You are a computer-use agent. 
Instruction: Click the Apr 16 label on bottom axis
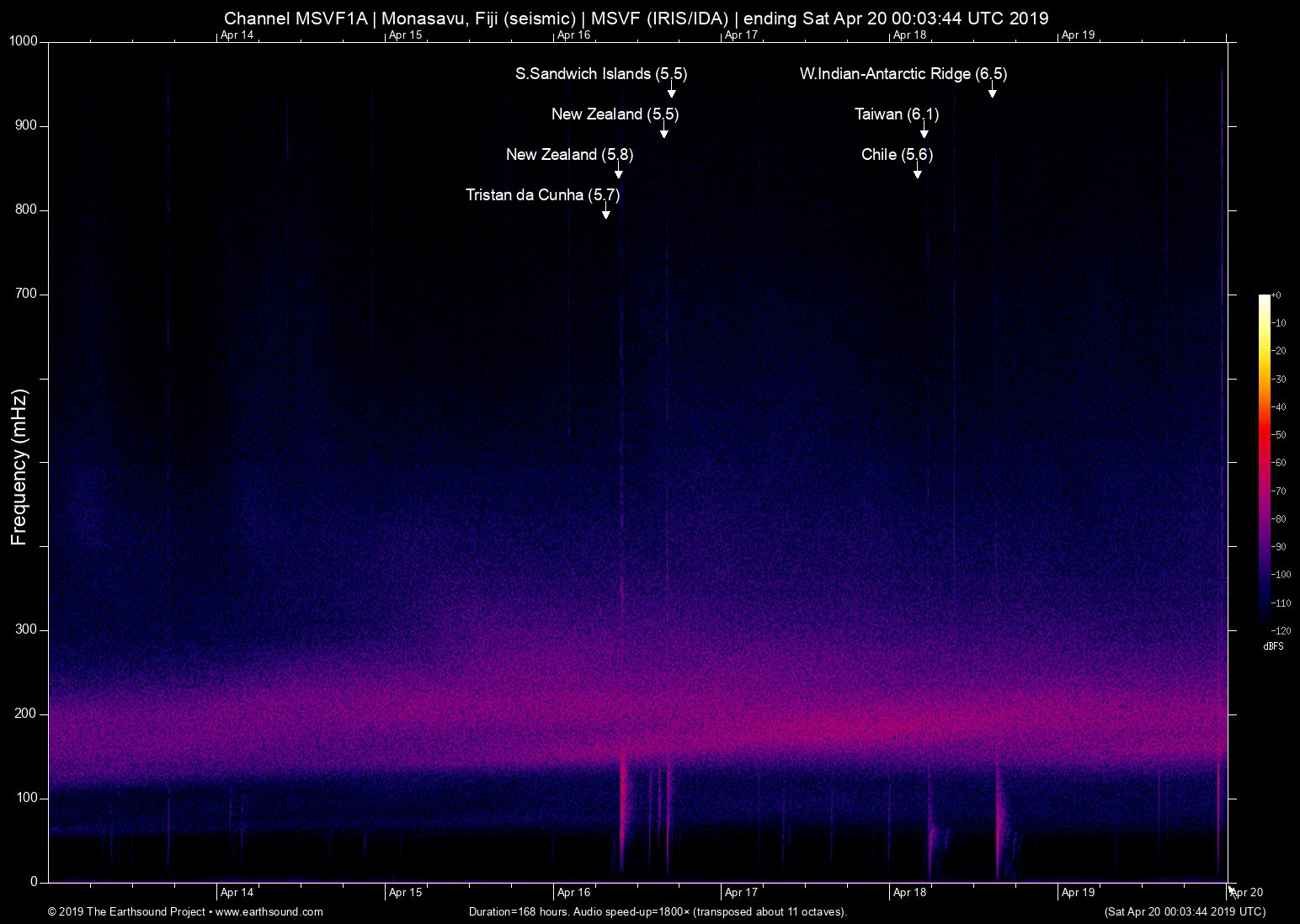(575, 892)
